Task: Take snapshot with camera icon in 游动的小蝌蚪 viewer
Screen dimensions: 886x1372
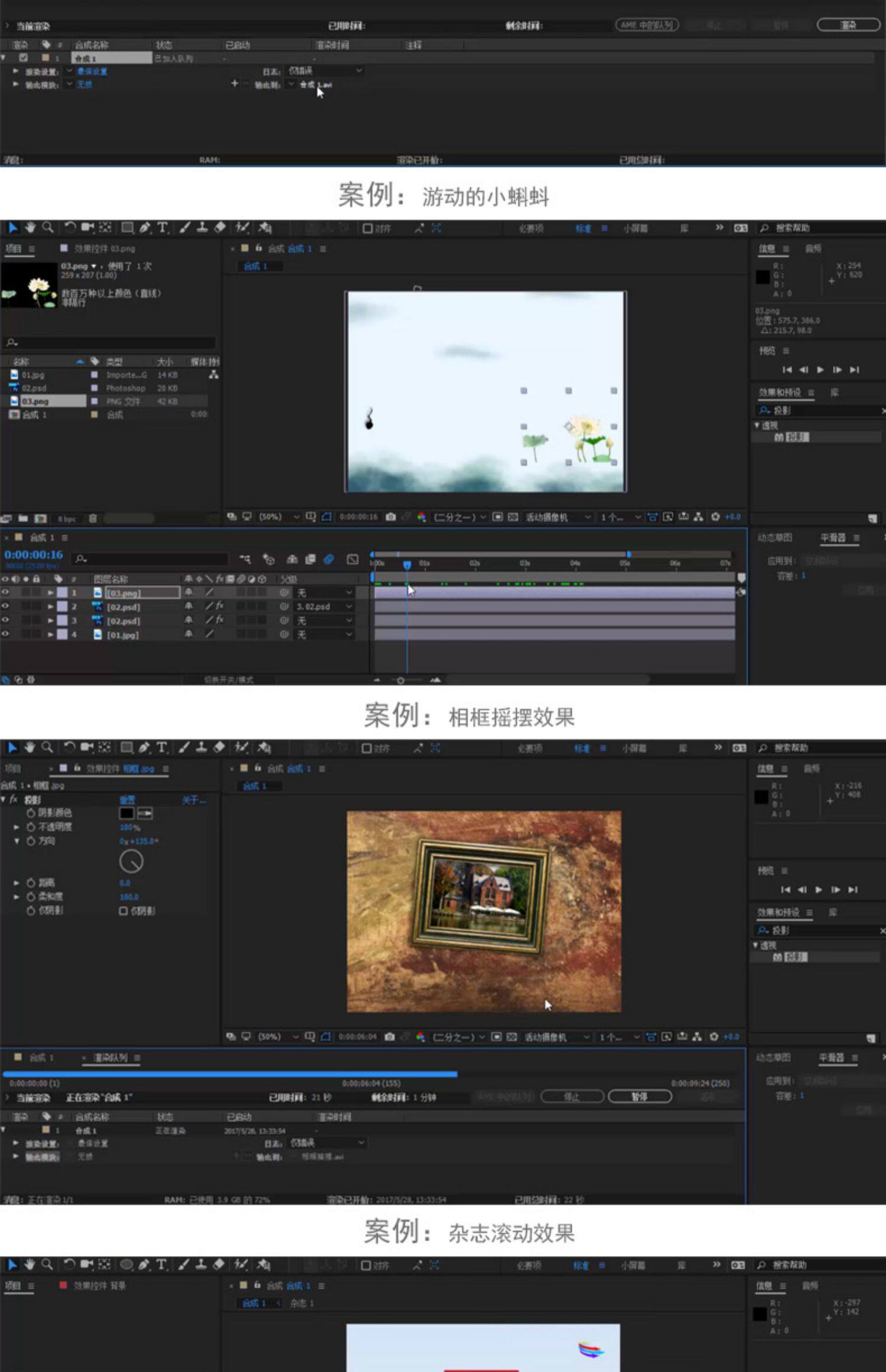Action: point(390,517)
